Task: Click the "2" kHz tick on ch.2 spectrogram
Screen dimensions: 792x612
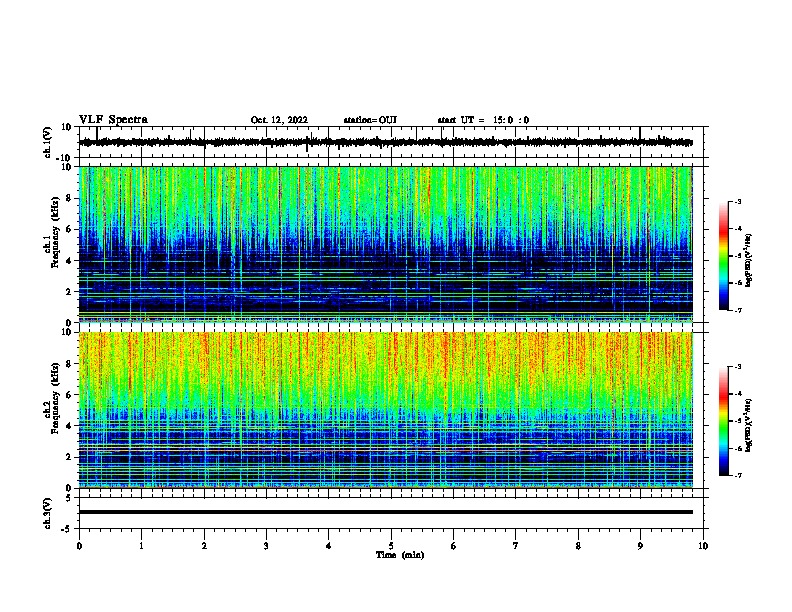Action: (x=69, y=457)
